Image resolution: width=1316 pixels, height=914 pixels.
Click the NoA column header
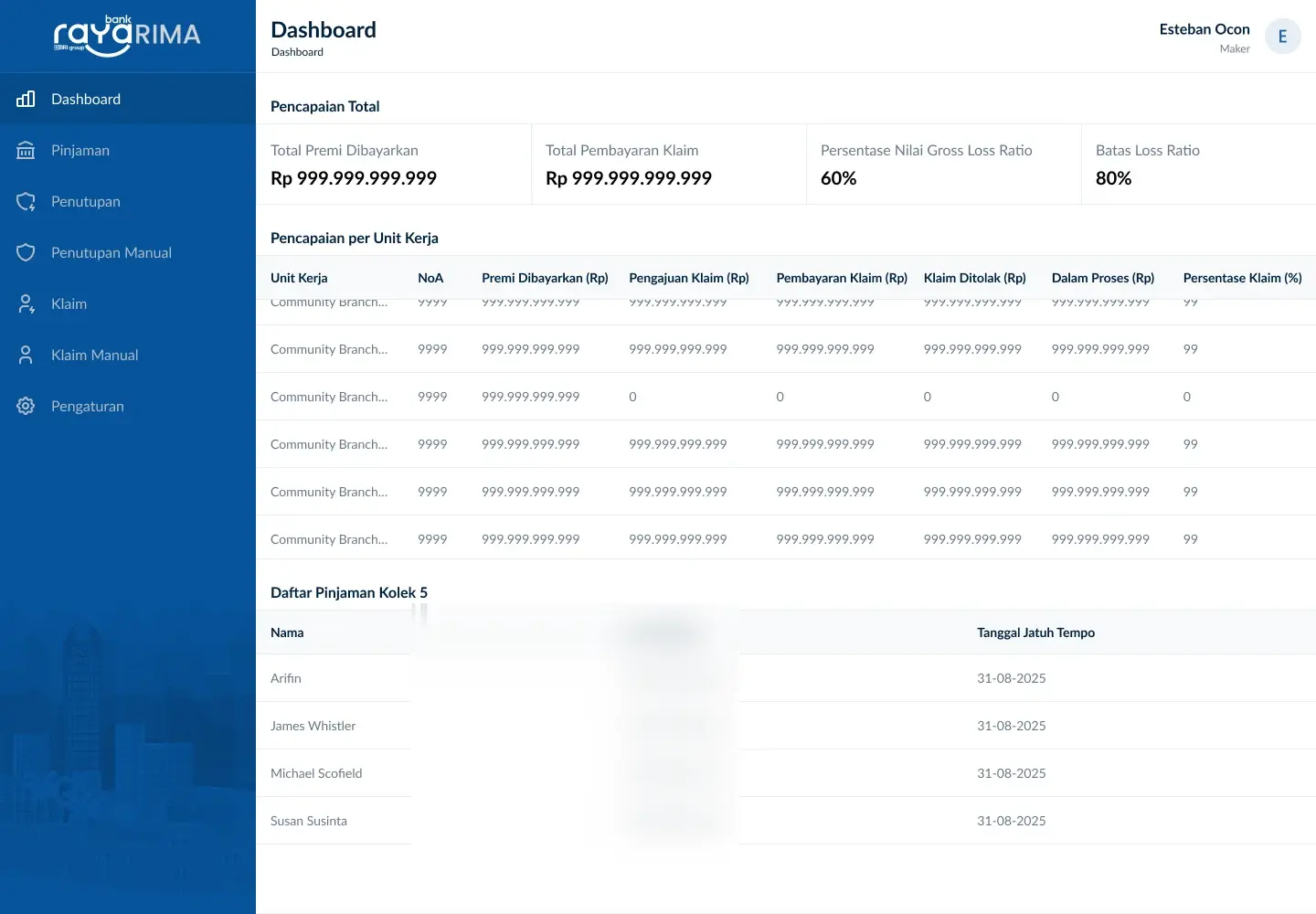click(x=430, y=278)
